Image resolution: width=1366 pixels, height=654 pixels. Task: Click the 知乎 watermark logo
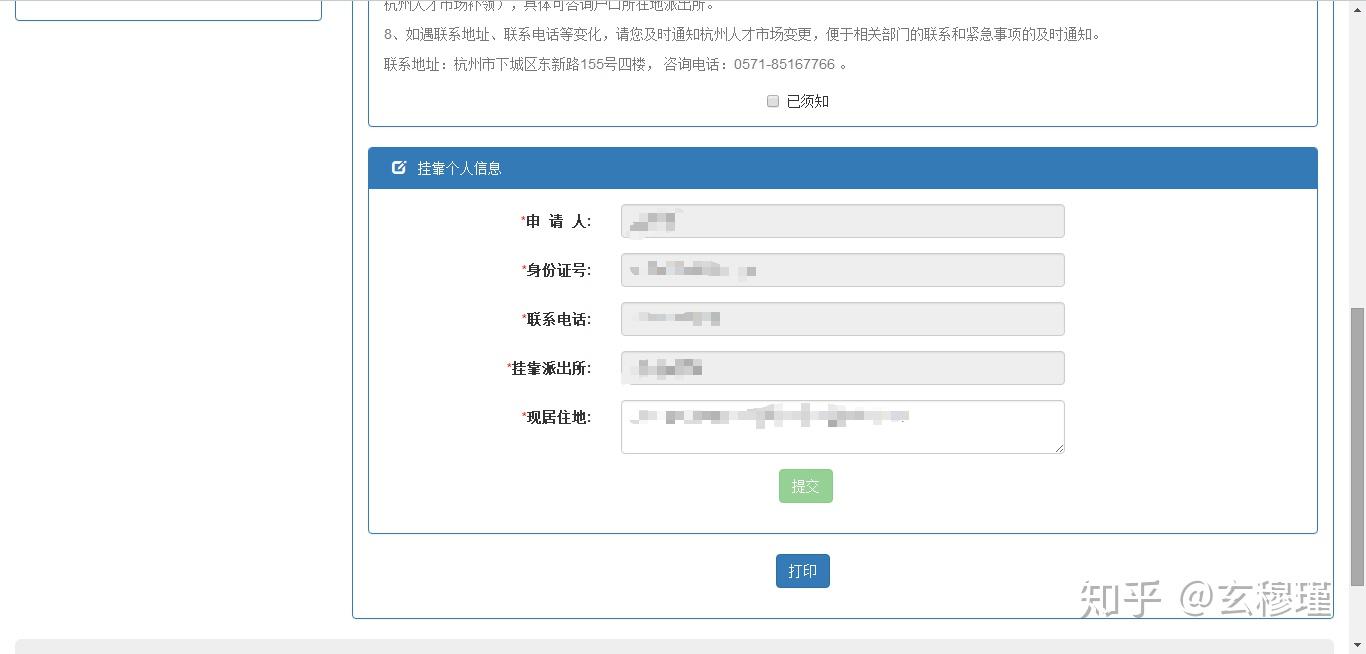[1120, 598]
